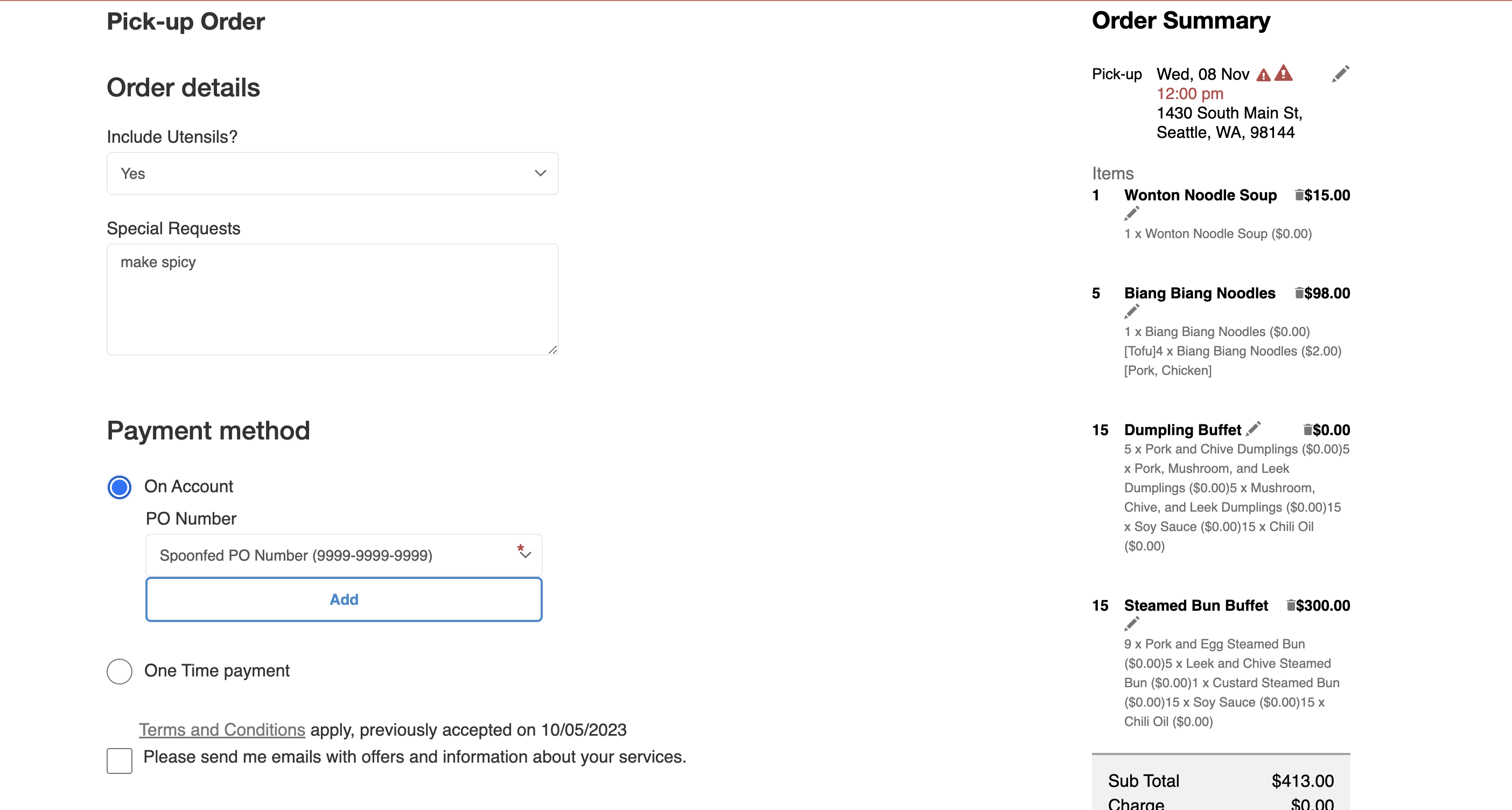Click the One Time payment label text
Screen dimensions: 1512x810
click(216, 671)
